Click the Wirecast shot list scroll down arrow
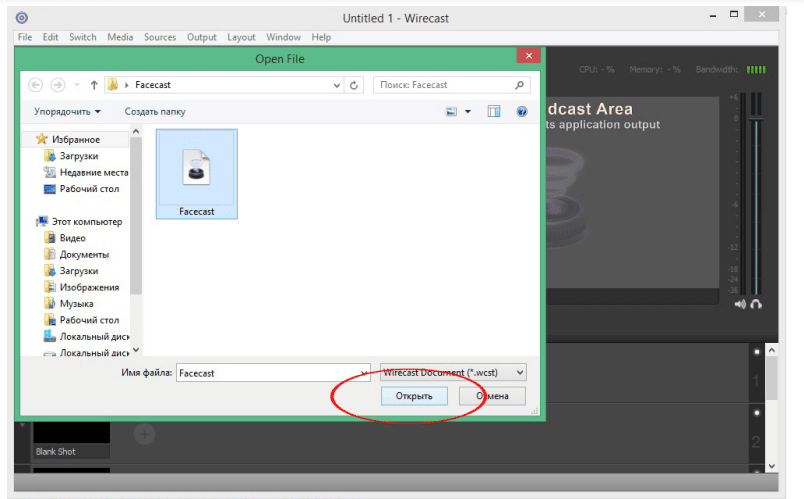 [772, 466]
